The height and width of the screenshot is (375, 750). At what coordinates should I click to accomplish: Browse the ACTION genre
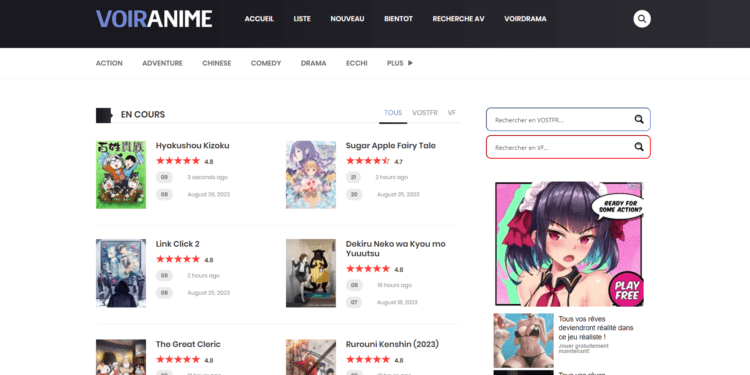coord(109,63)
